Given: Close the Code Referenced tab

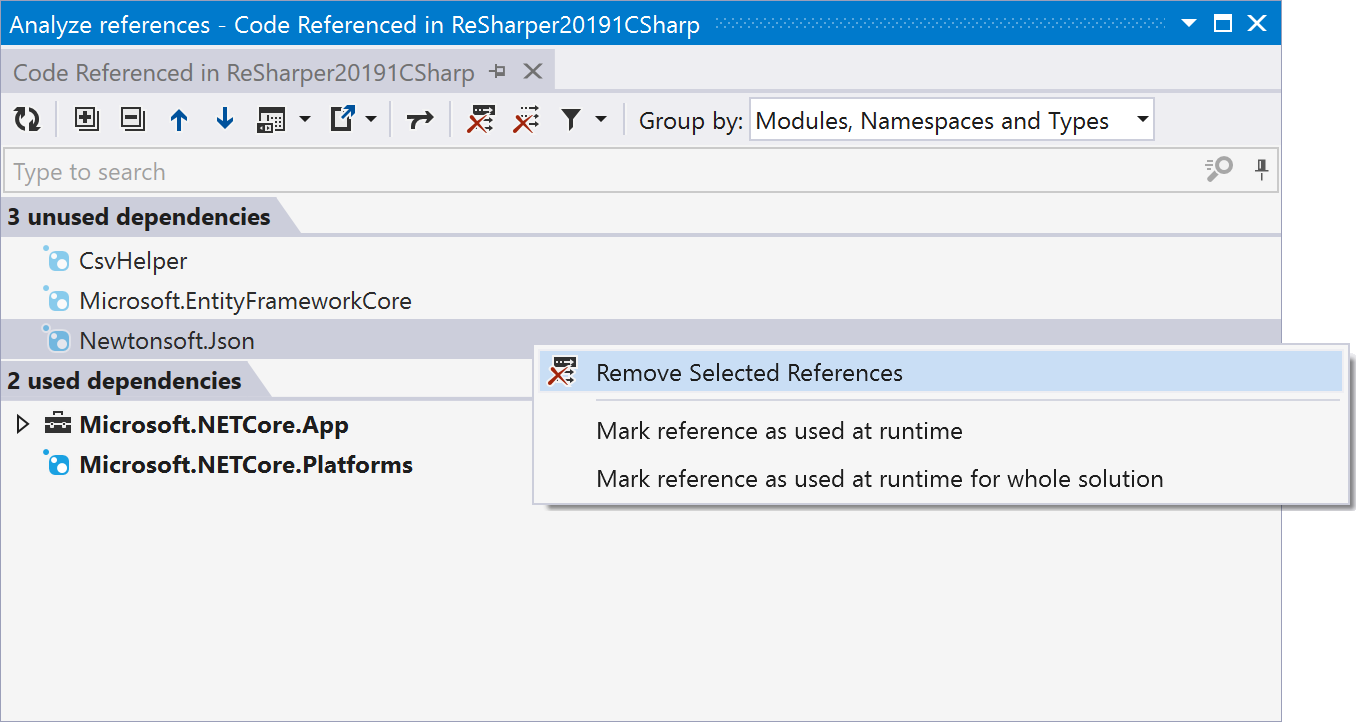Looking at the screenshot, I should (x=533, y=71).
